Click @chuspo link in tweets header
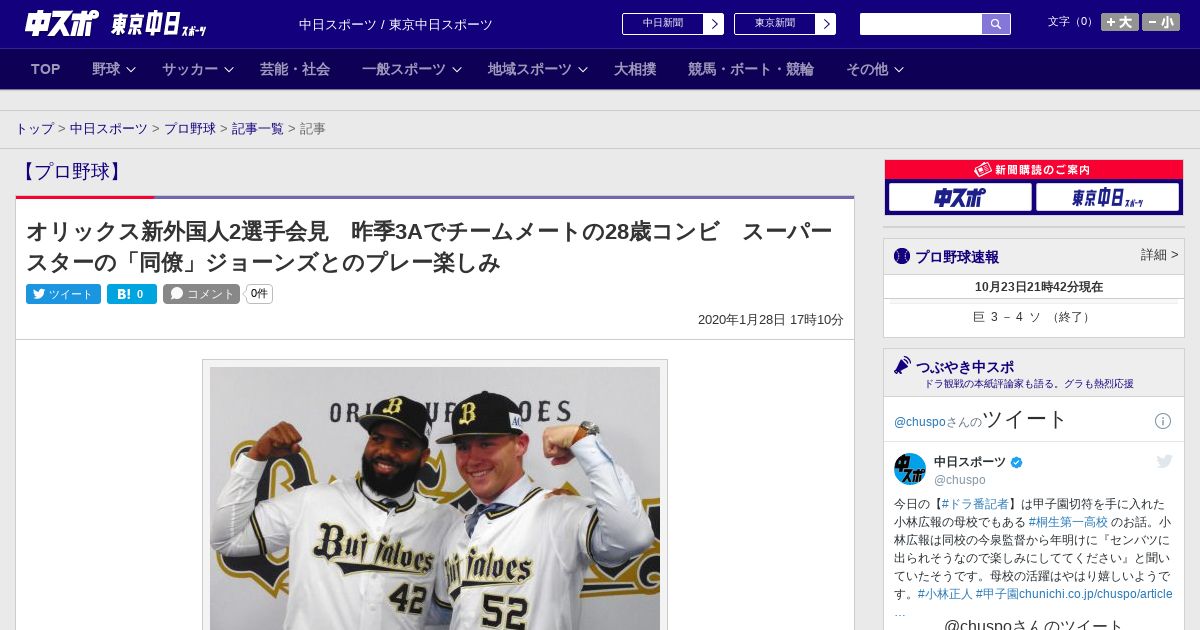The image size is (1200, 630). (919, 422)
